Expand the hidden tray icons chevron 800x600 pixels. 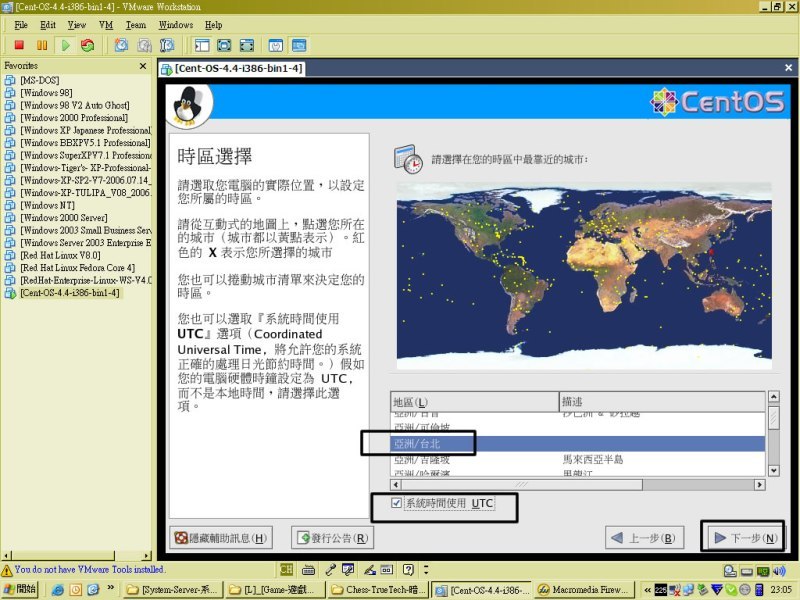[x=647, y=590]
